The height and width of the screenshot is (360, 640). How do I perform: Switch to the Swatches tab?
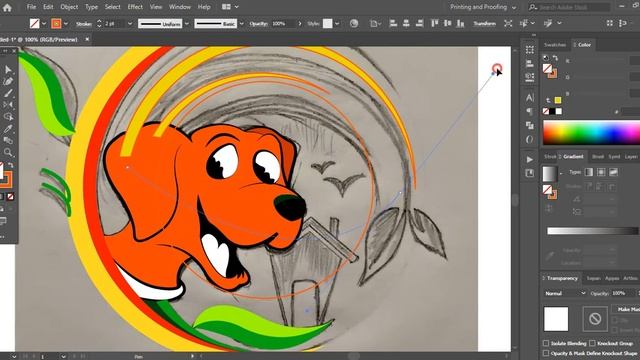tap(555, 45)
